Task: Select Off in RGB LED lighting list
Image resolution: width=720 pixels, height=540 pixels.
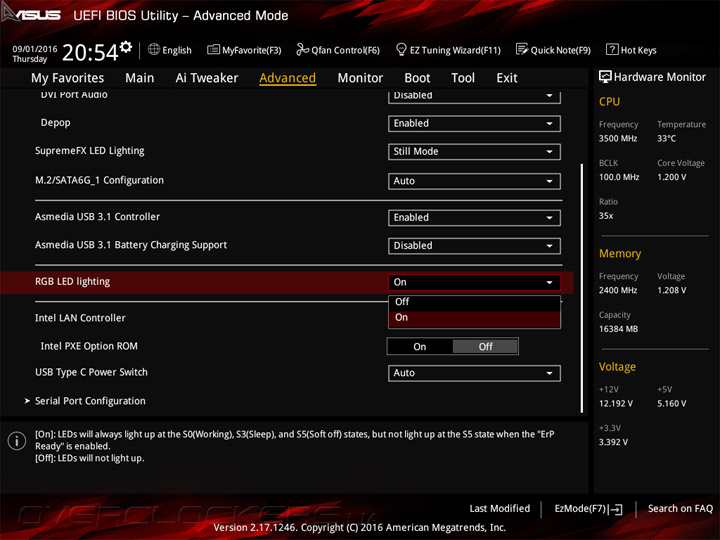Action: (474, 302)
